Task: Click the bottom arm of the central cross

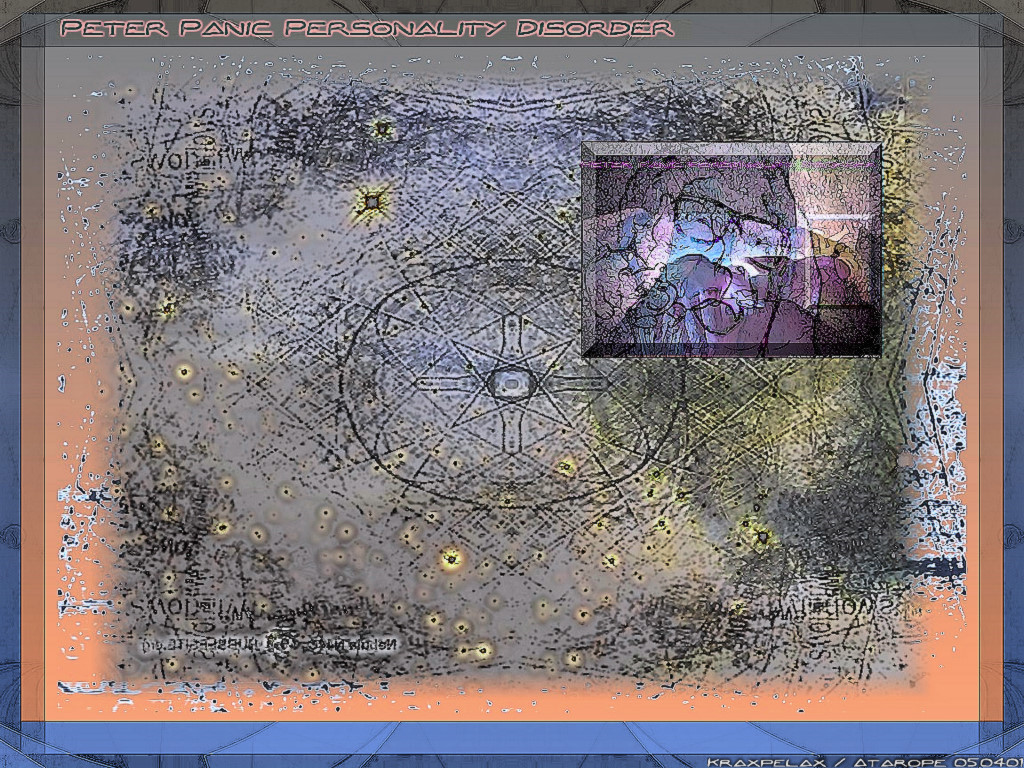Action: tap(510, 432)
